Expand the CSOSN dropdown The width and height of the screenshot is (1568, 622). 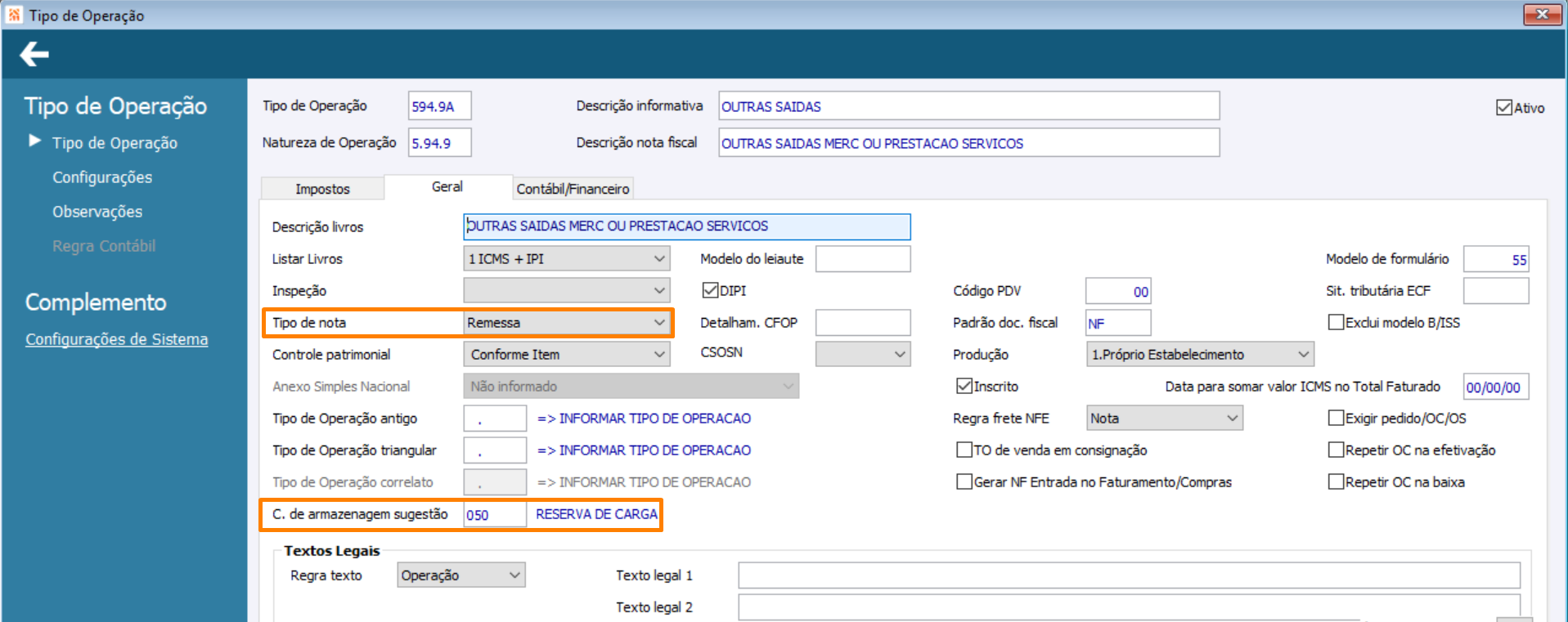click(863, 354)
